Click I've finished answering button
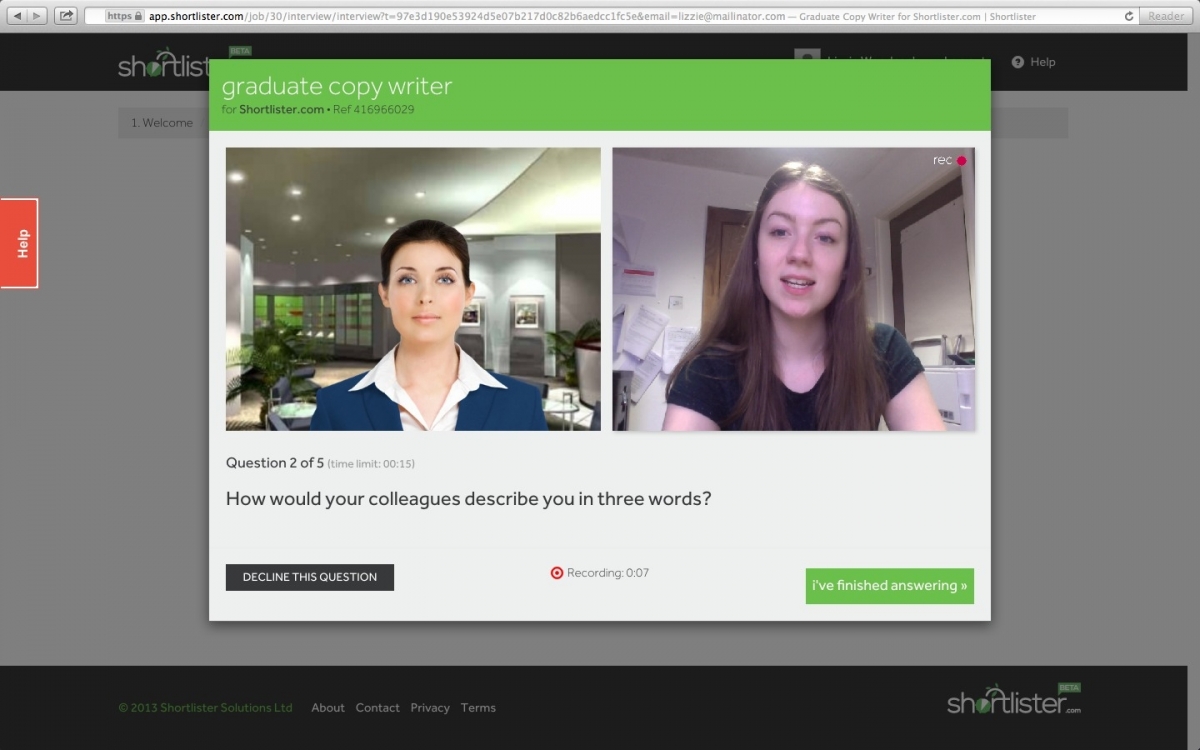The image size is (1200, 750). coord(889,586)
